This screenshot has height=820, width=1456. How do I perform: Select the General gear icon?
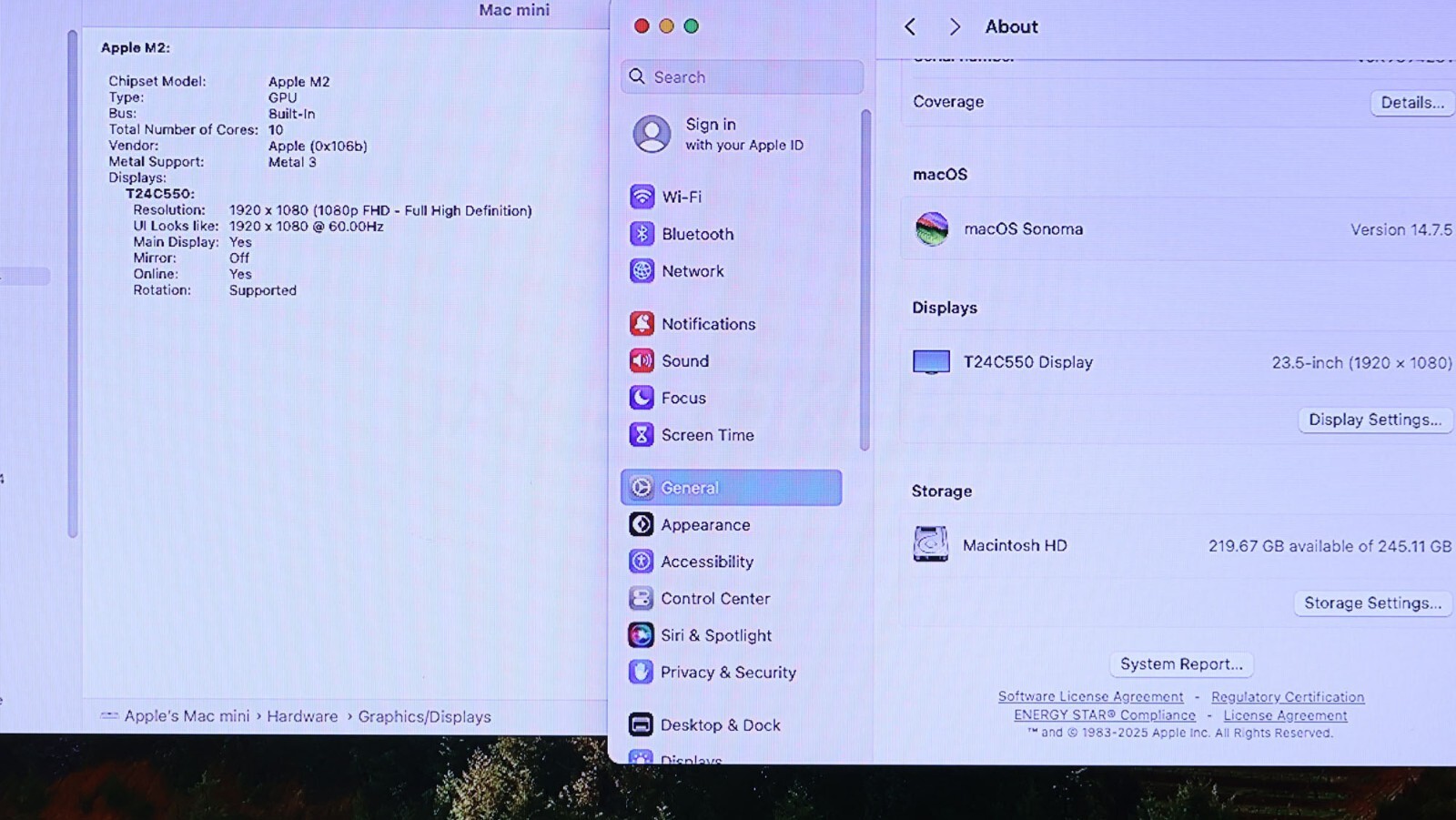[x=642, y=488]
